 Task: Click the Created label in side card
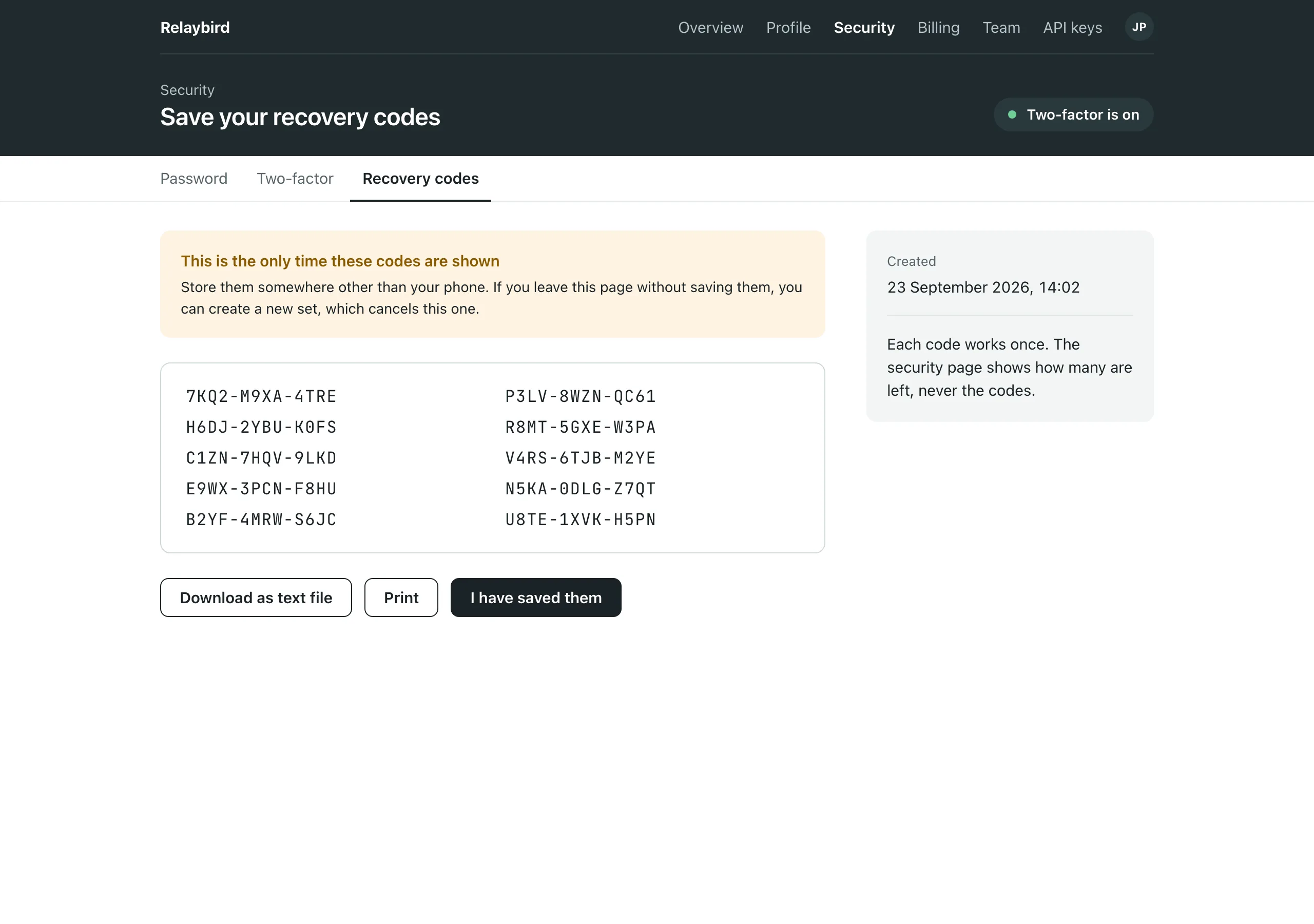(911, 261)
